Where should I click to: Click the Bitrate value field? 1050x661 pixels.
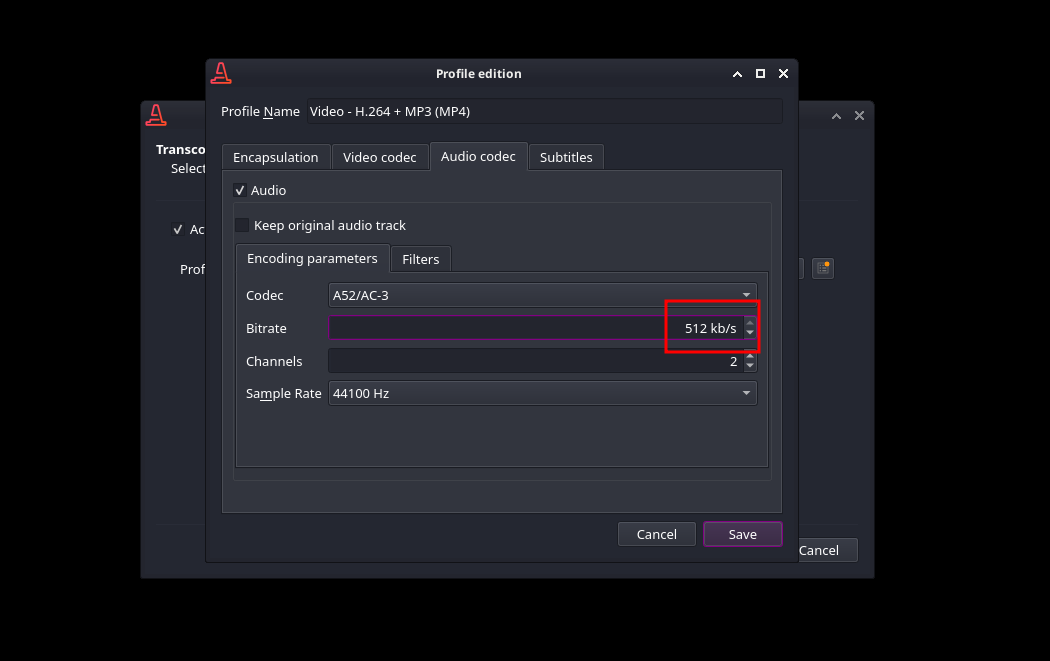pos(500,328)
